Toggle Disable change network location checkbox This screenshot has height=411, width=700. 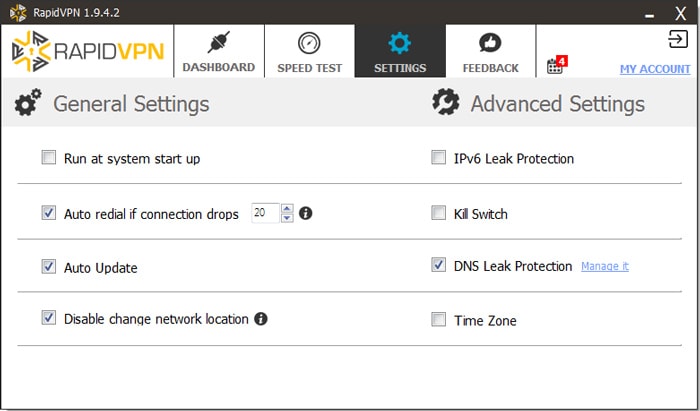[49, 318]
